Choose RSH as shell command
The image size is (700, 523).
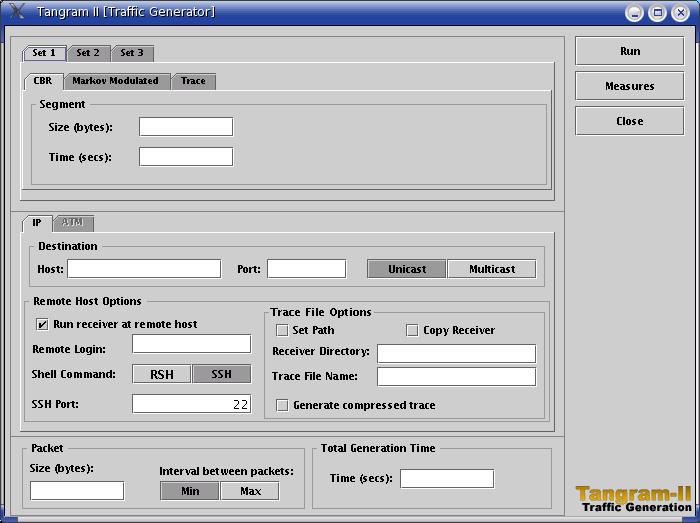coord(162,374)
